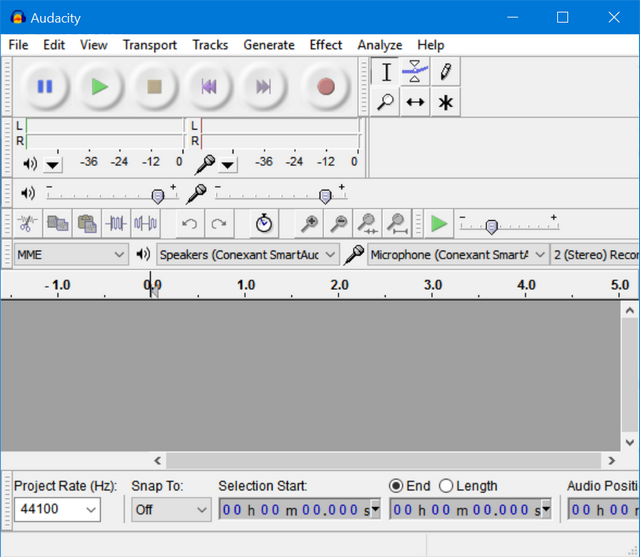
Task: Click the Cut scissors icon
Action: [x=28, y=224]
